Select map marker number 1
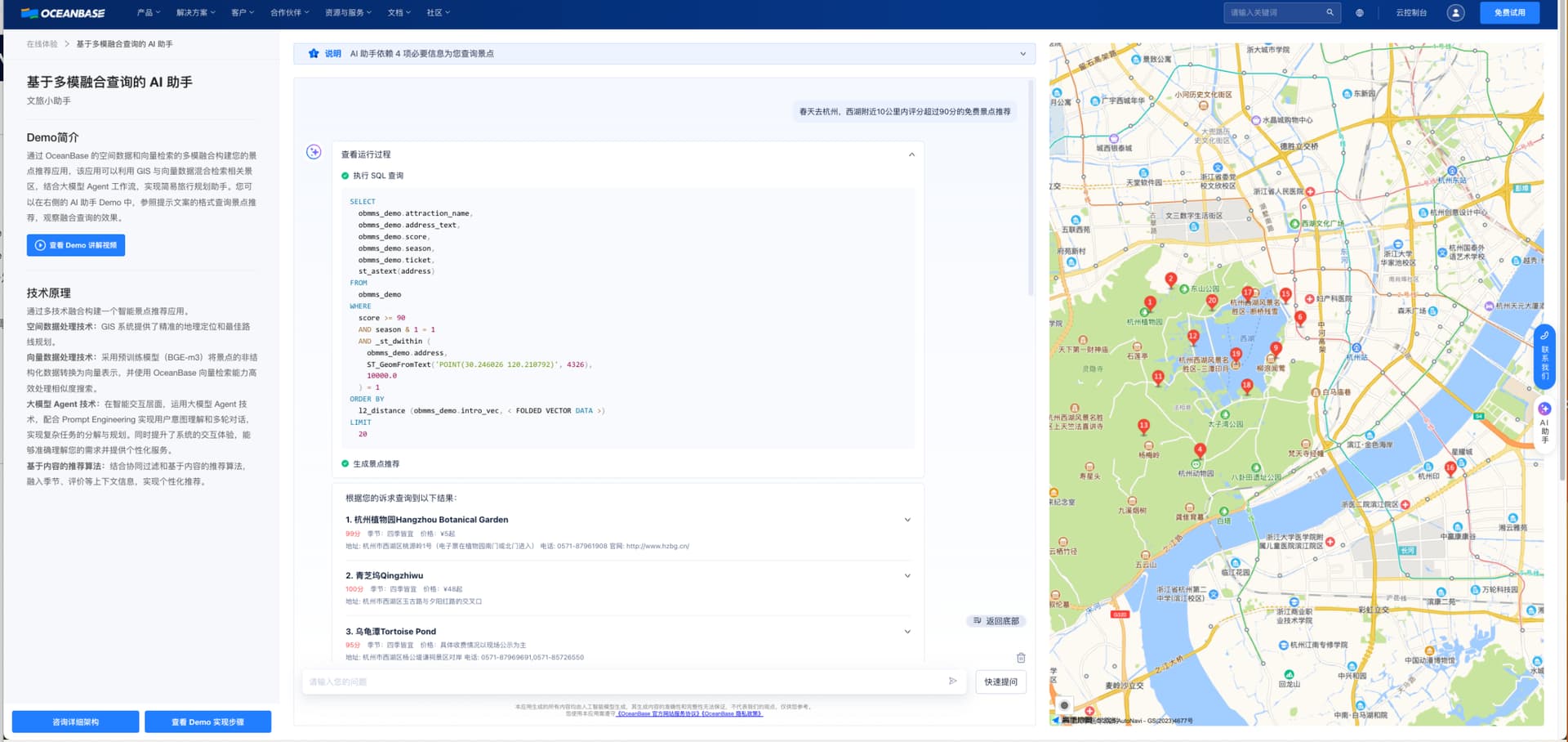 1150,303
